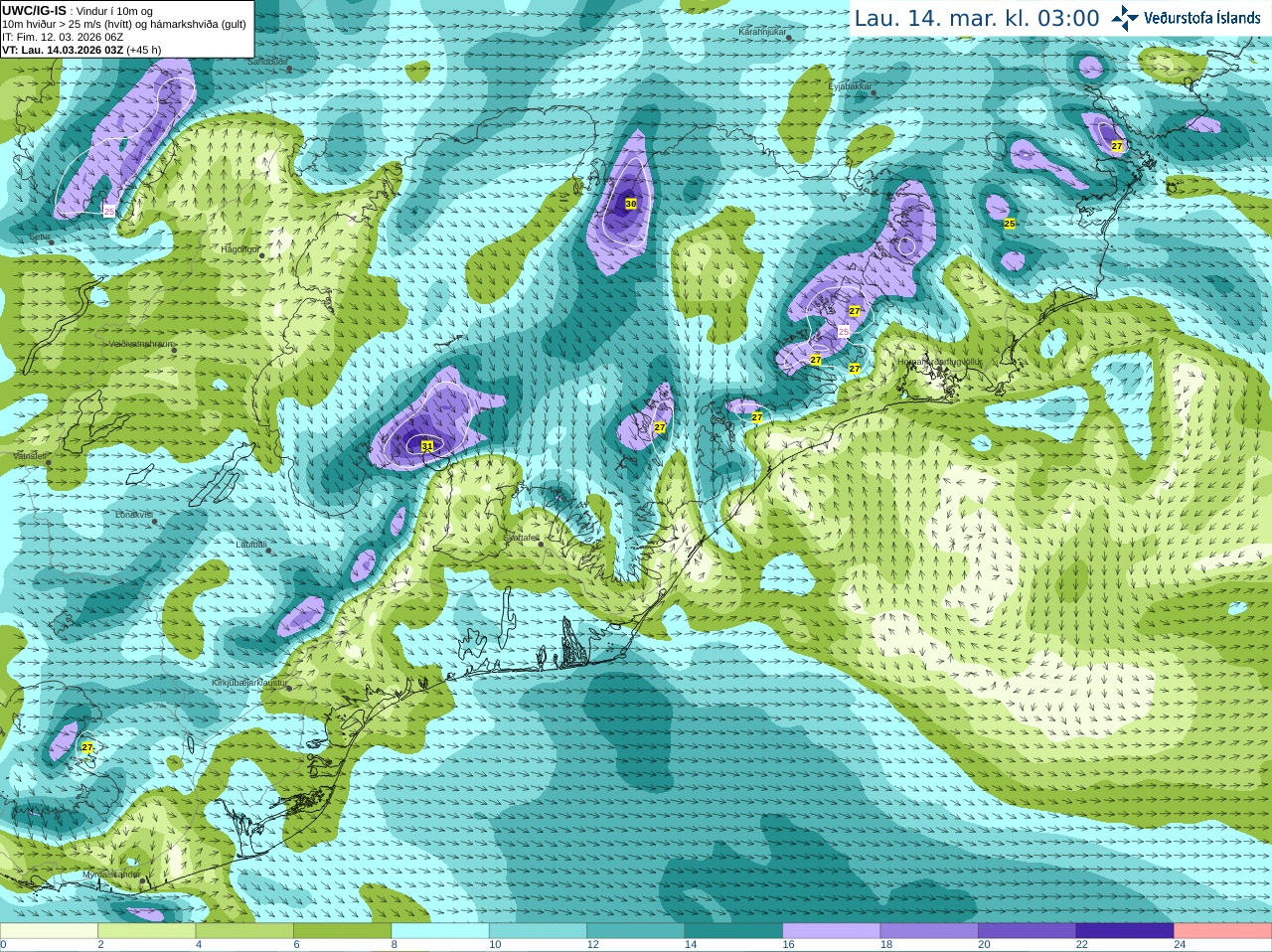Click the UWC/IG-IS model title
The image size is (1272, 952).
coord(34,10)
